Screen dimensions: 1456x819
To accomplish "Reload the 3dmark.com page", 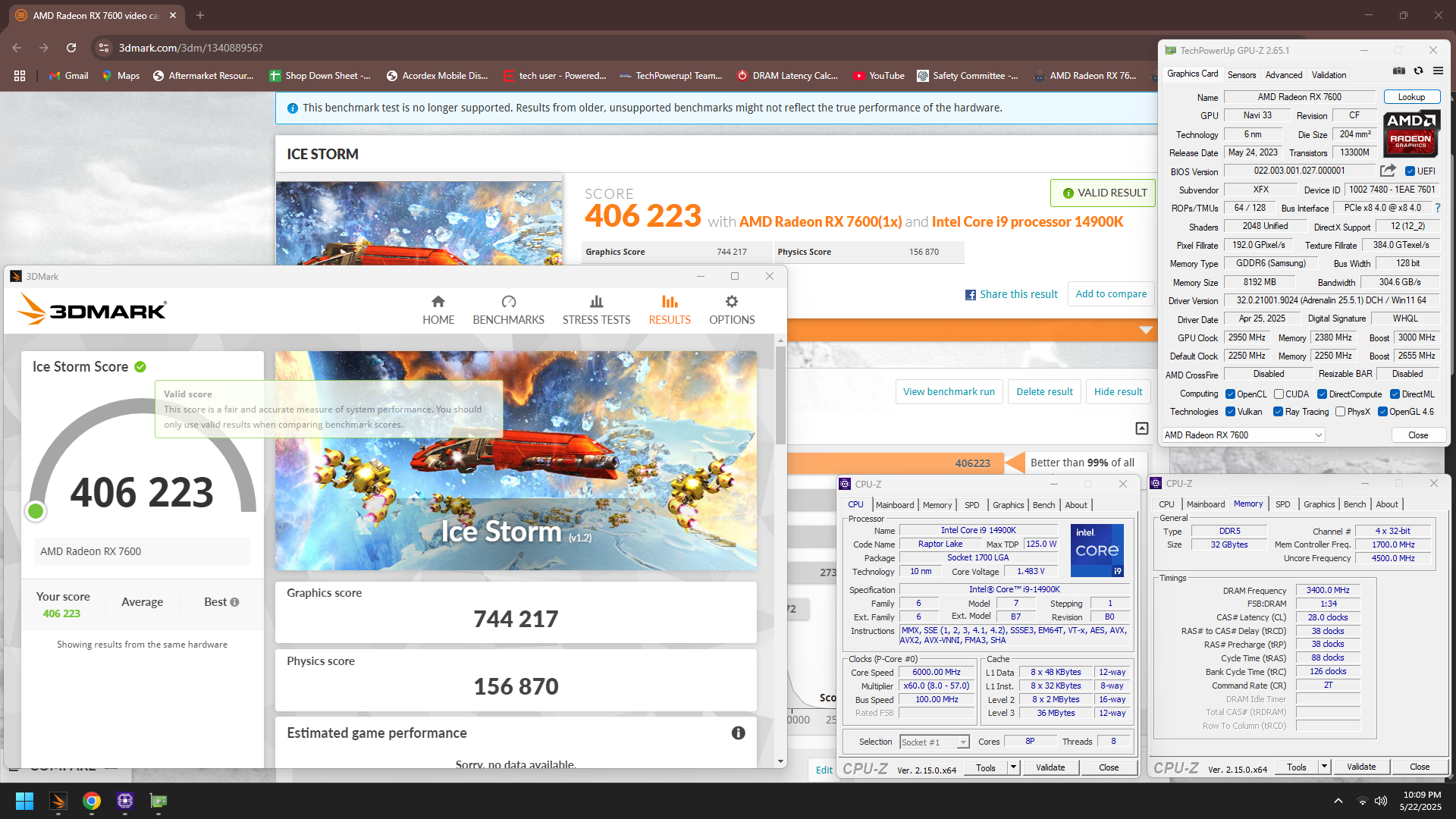I will (x=71, y=48).
